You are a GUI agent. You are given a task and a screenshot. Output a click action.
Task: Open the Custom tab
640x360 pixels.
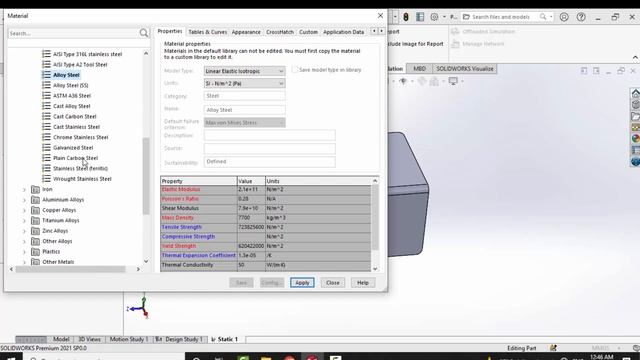(x=308, y=32)
